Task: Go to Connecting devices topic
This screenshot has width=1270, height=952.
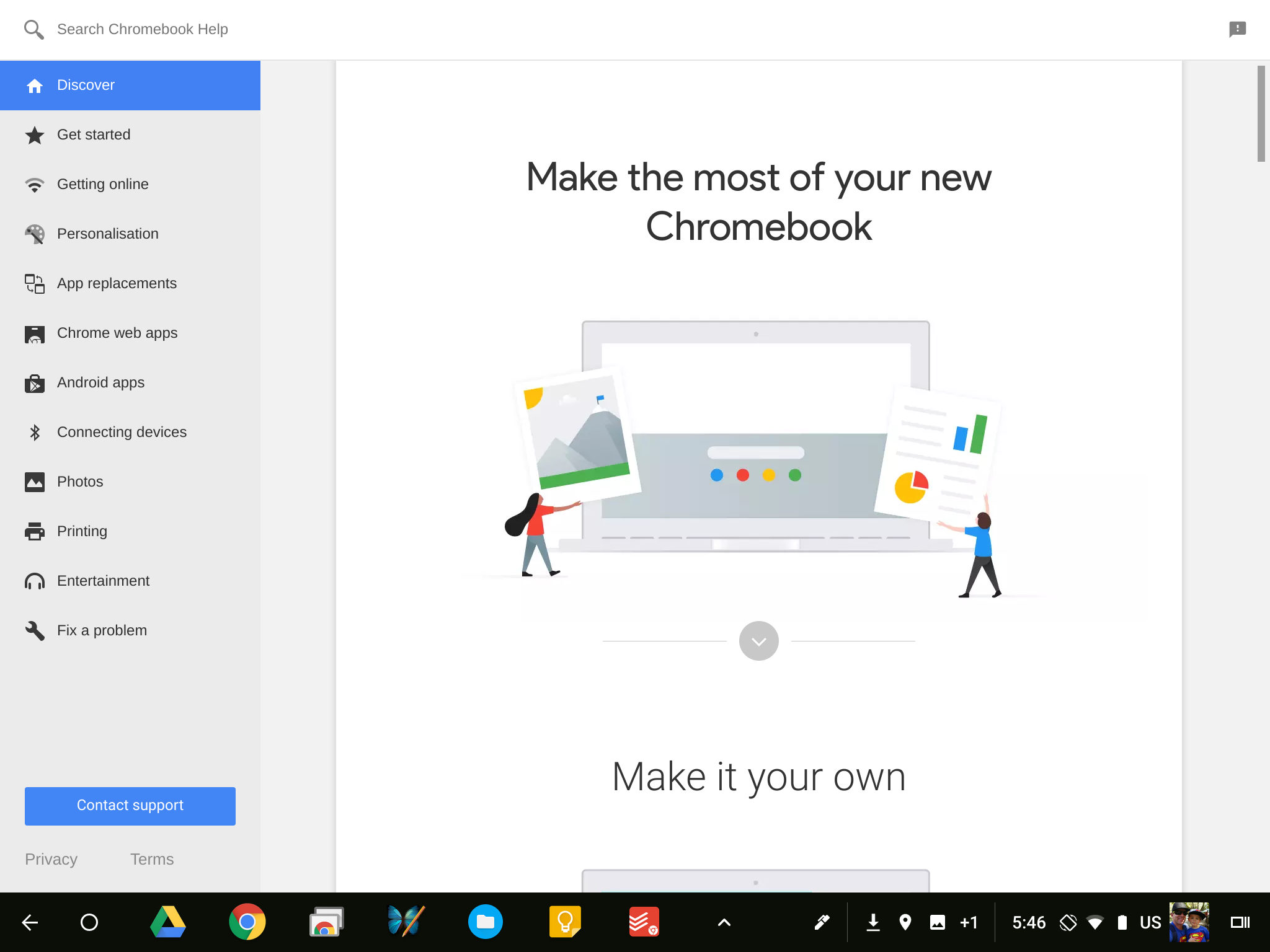Action: coord(130,433)
